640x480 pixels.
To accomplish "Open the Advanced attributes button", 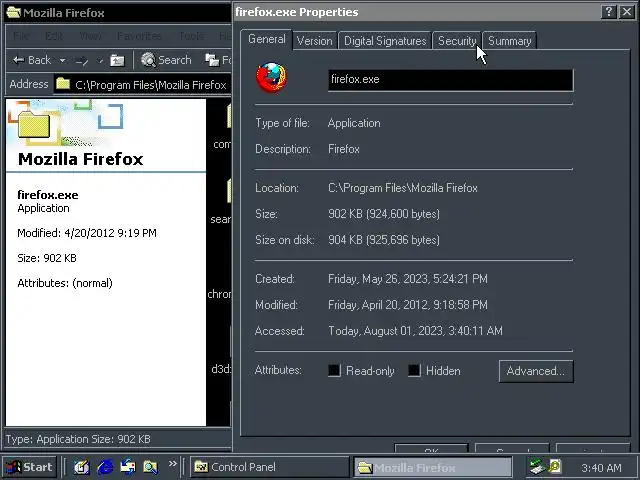I will pos(536,371).
